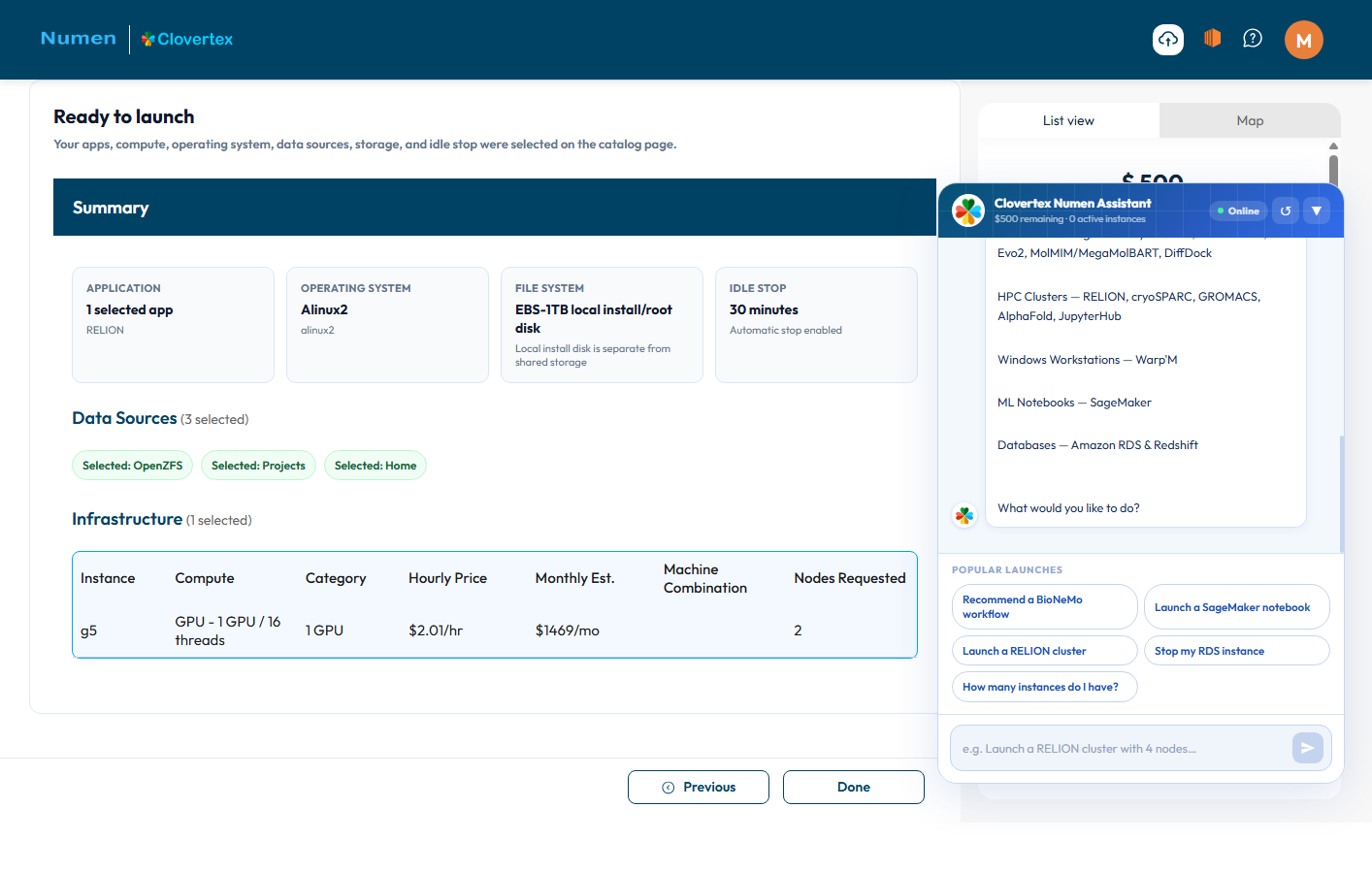
Task: Click the Selected: OpenZFS chip
Action: tap(133, 466)
